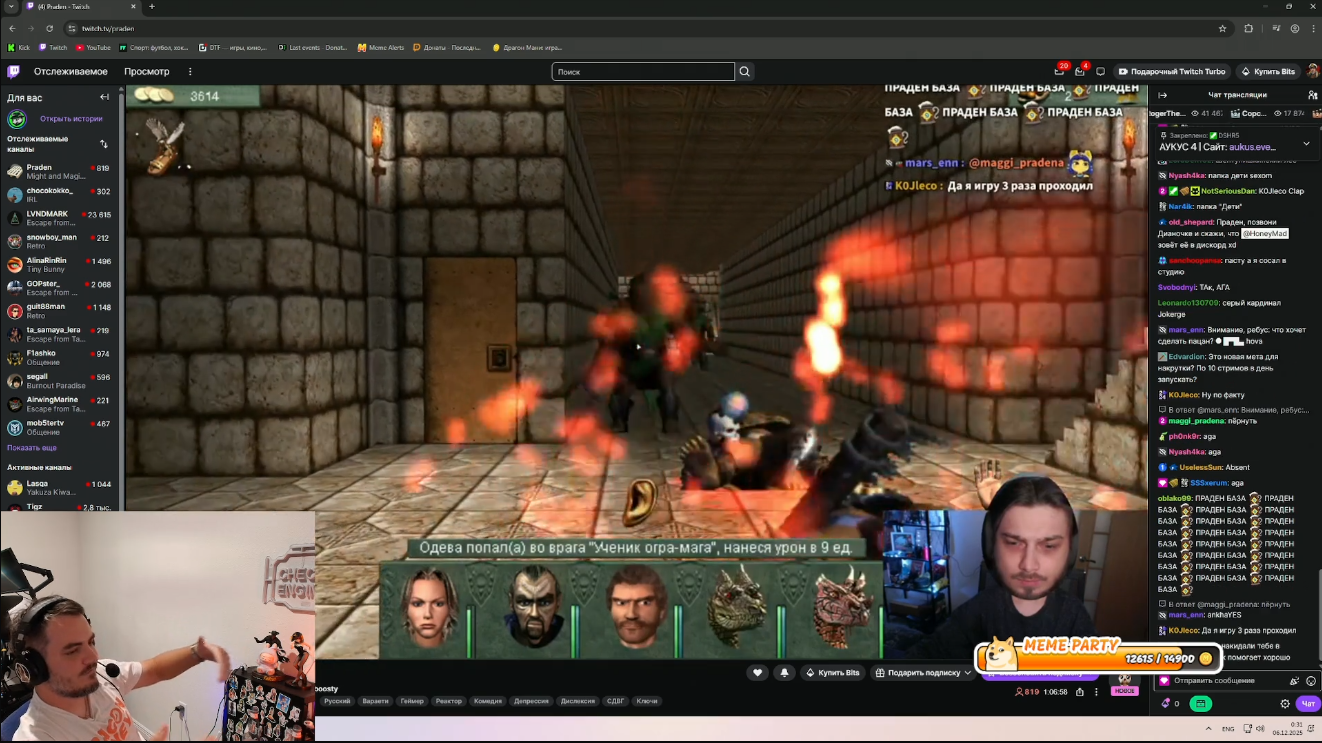The width and height of the screenshot is (1322, 743).
Task: Open YouTube bookmark
Action: point(94,48)
